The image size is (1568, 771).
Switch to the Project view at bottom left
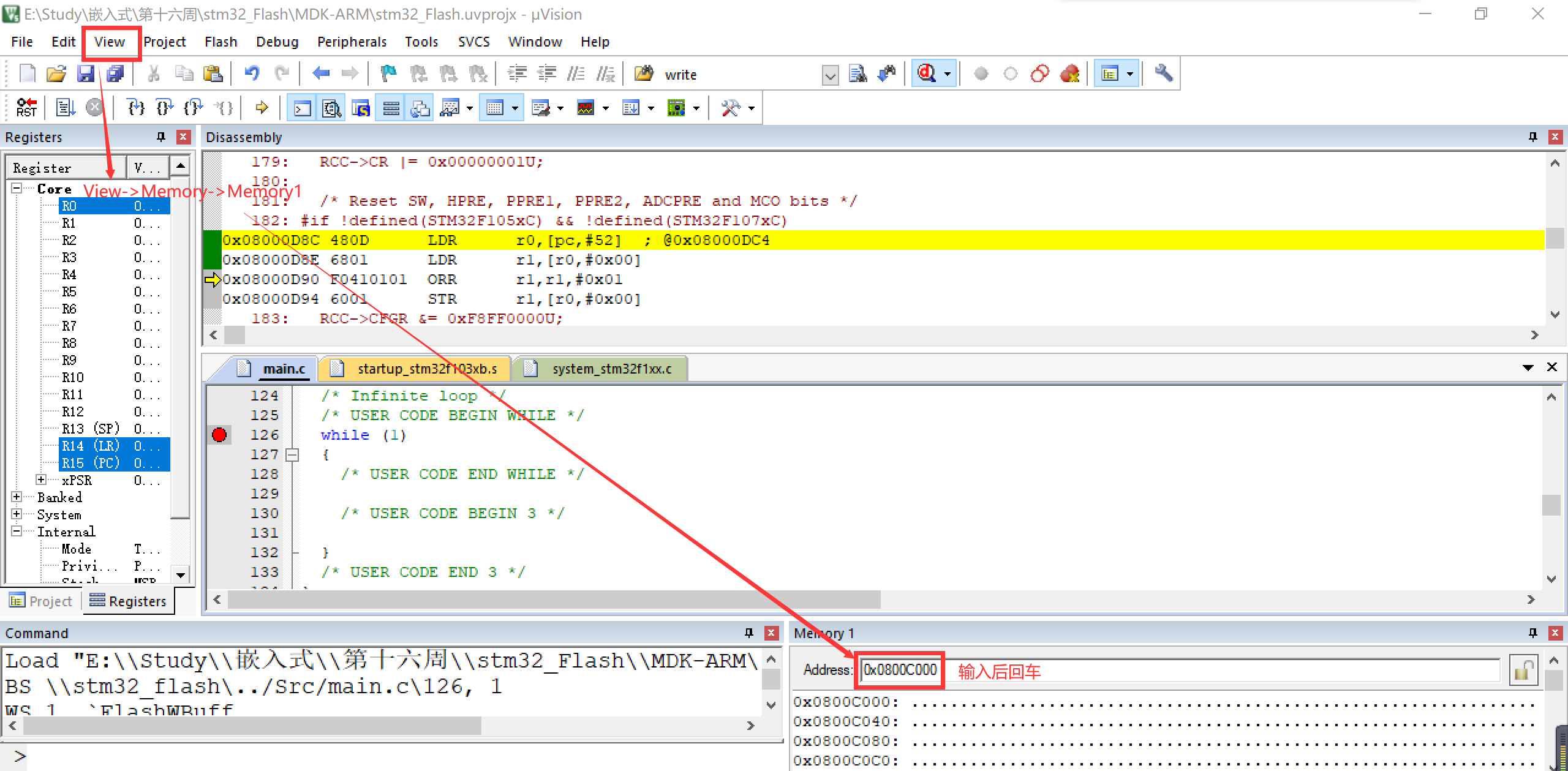pos(41,601)
